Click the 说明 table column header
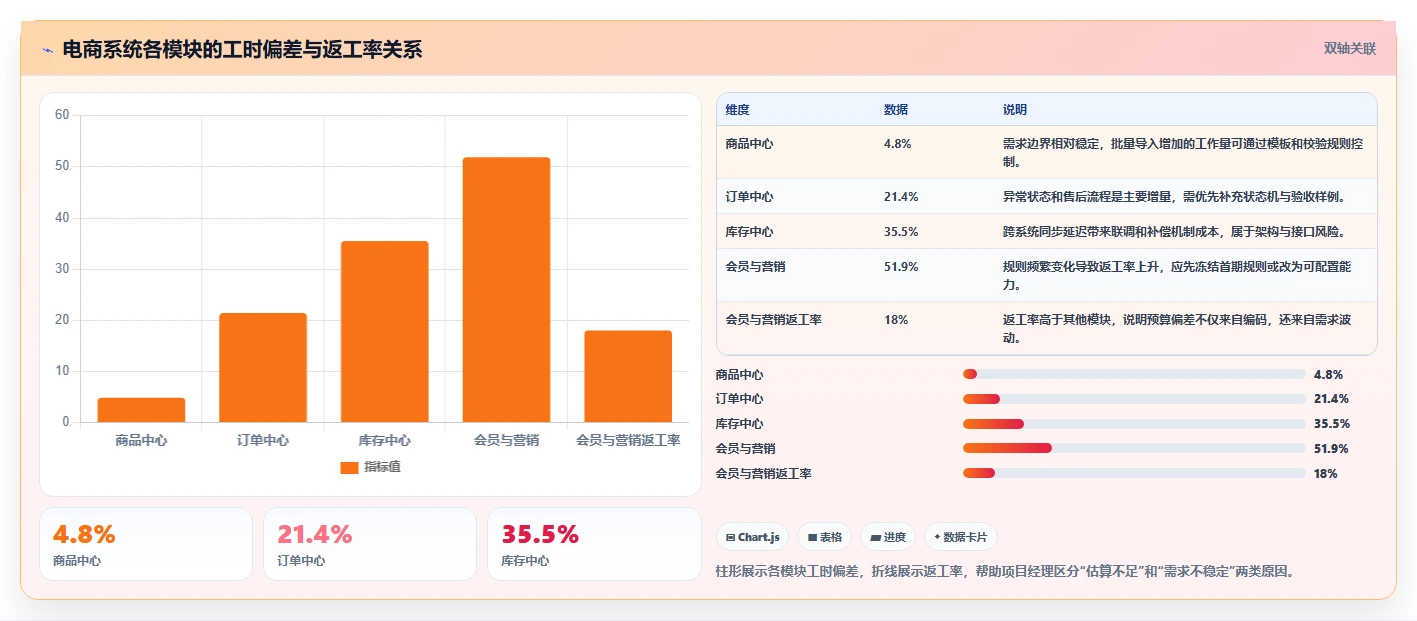The height and width of the screenshot is (621, 1417). [1015, 110]
